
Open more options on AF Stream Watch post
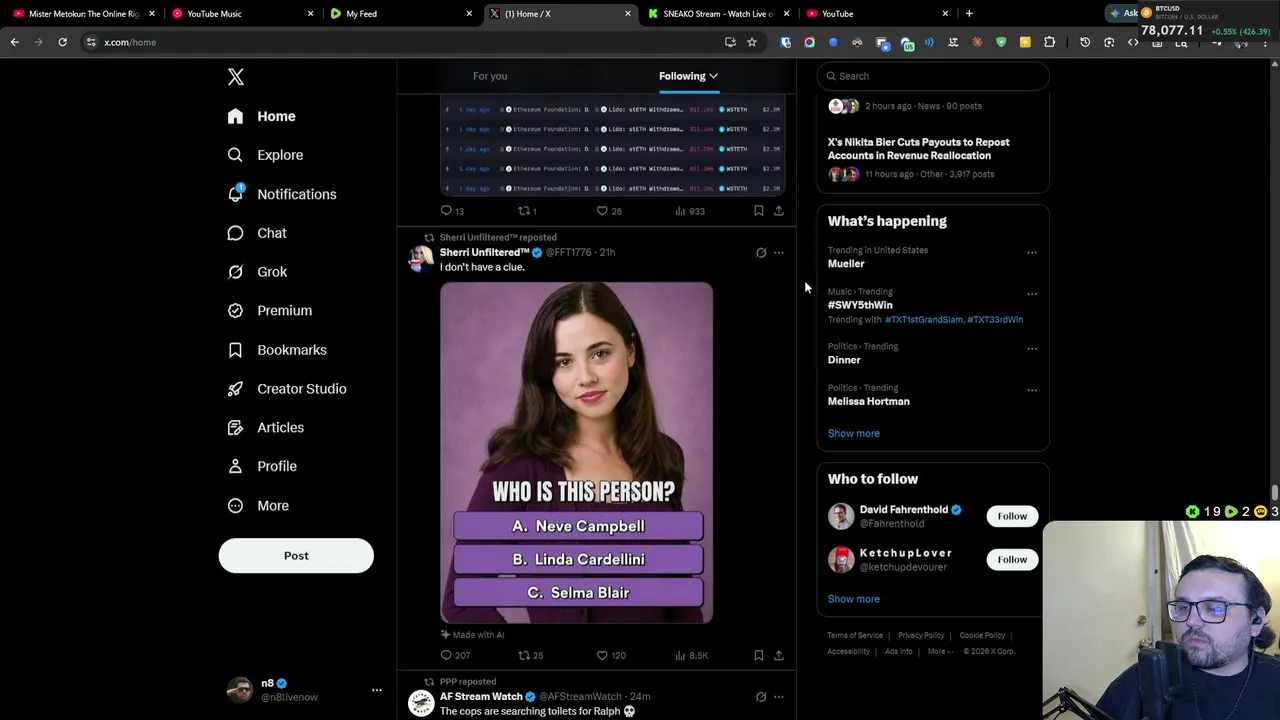pos(779,697)
